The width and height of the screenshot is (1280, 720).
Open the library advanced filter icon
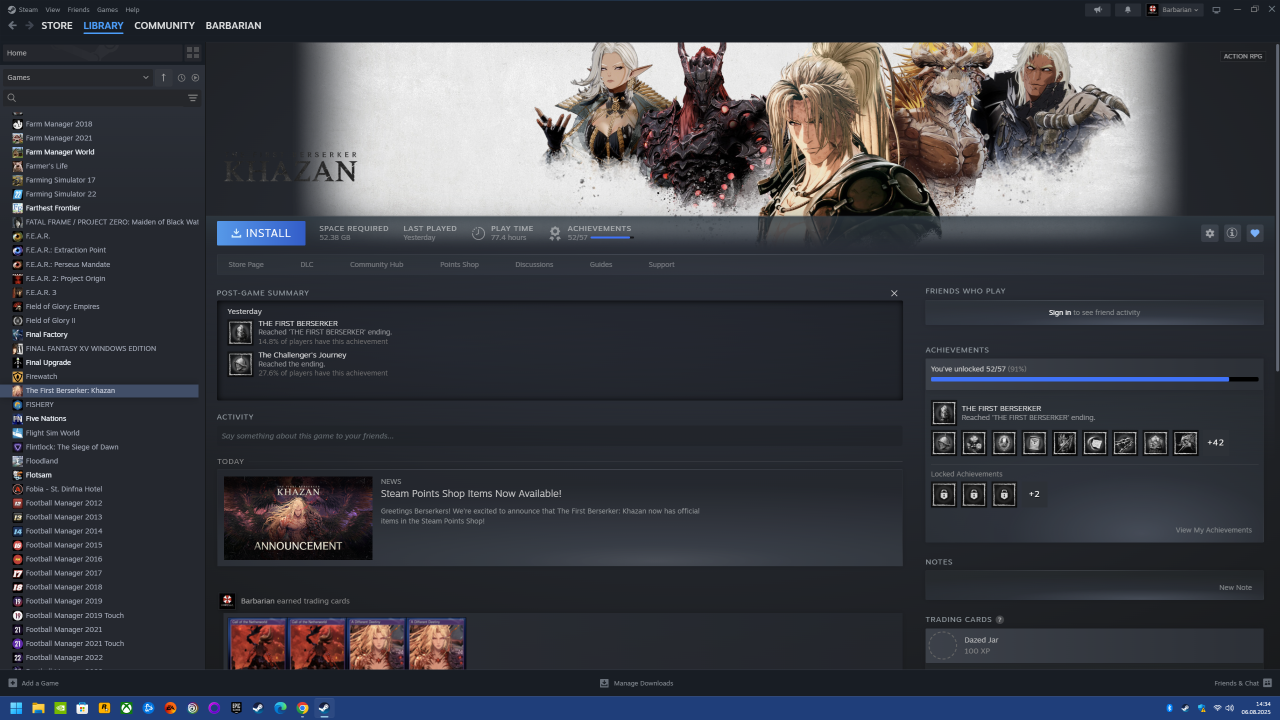pyautogui.click(x=193, y=98)
